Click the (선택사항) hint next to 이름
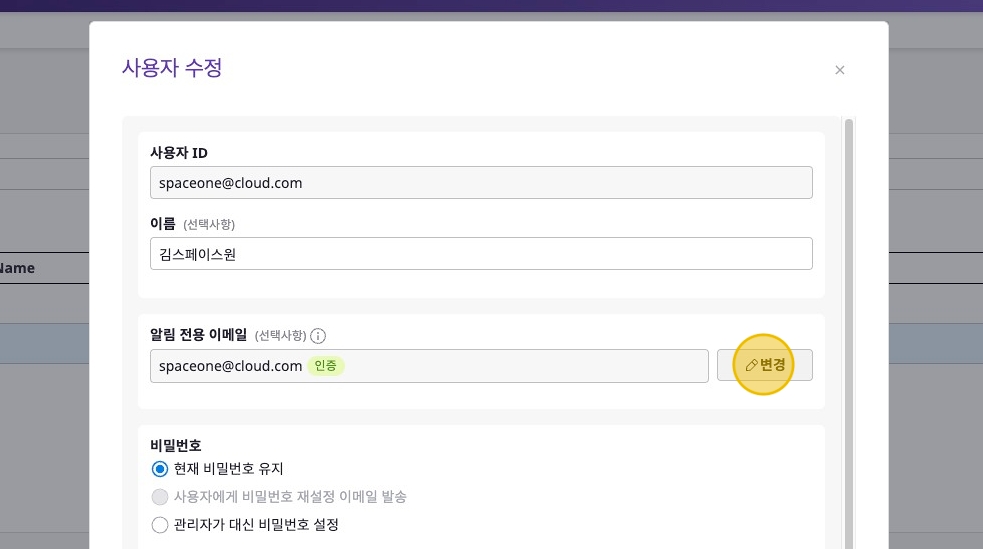The height and width of the screenshot is (549, 983). point(209,224)
